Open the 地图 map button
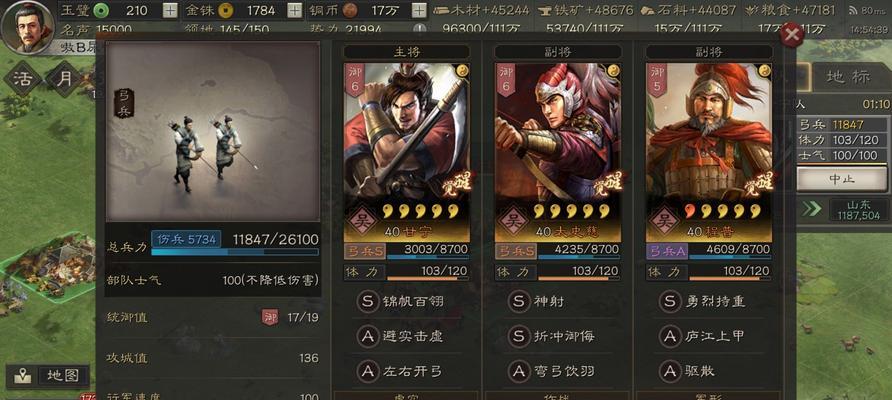 point(64,376)
